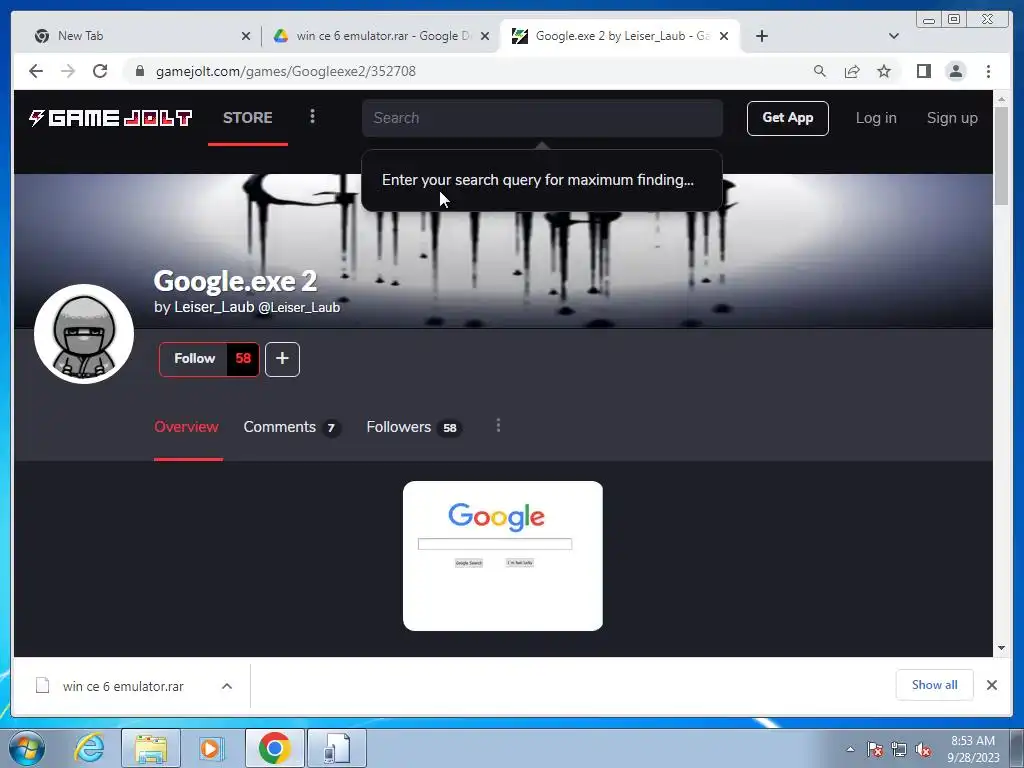Close the New Tab tab
This screenshot has width=1024, height=768.
(246, 36)
